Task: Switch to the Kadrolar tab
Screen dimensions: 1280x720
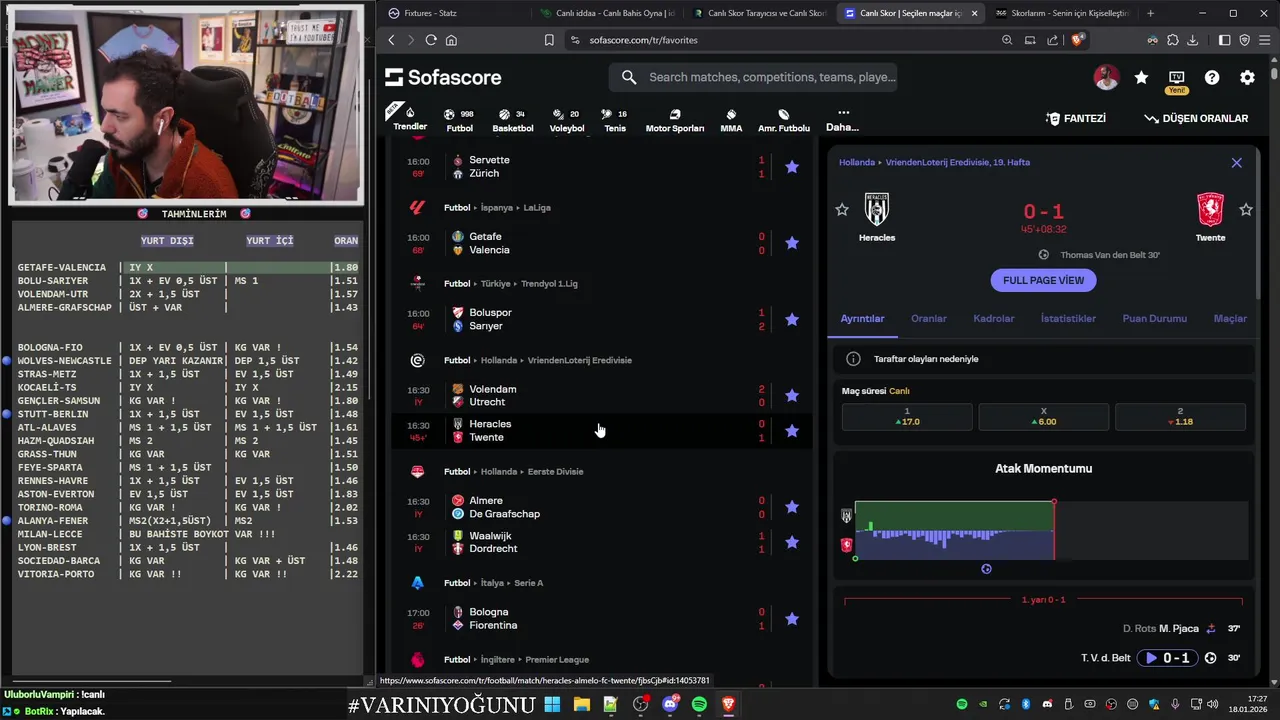Action: pos(994,318)
